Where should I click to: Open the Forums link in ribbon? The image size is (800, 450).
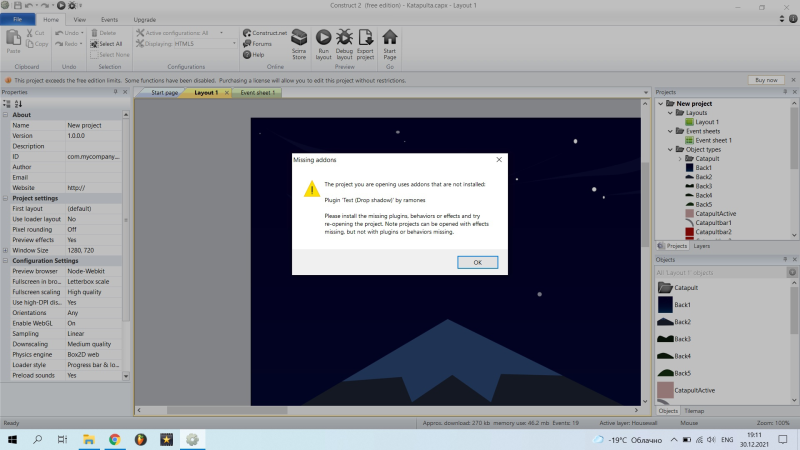coord(258,44)
